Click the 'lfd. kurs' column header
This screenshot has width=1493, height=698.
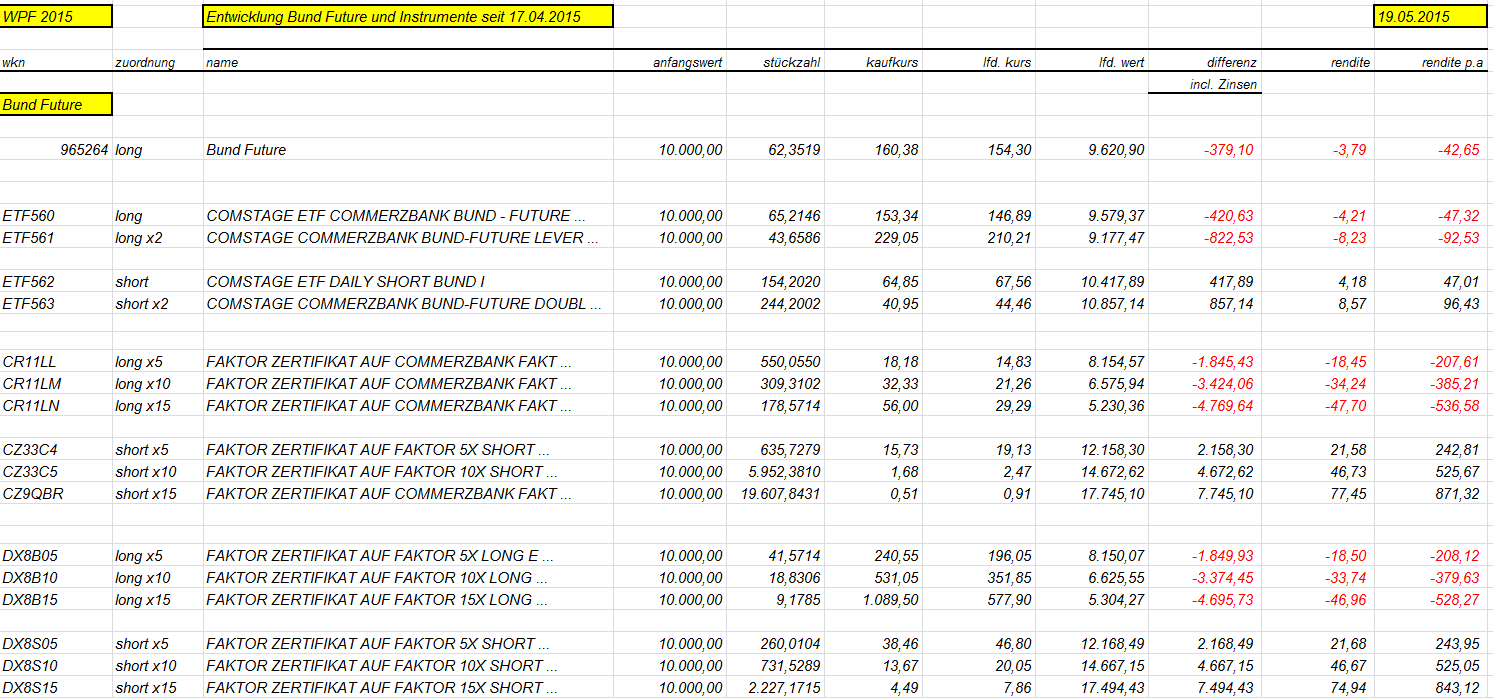click(x=1007, y=62)
